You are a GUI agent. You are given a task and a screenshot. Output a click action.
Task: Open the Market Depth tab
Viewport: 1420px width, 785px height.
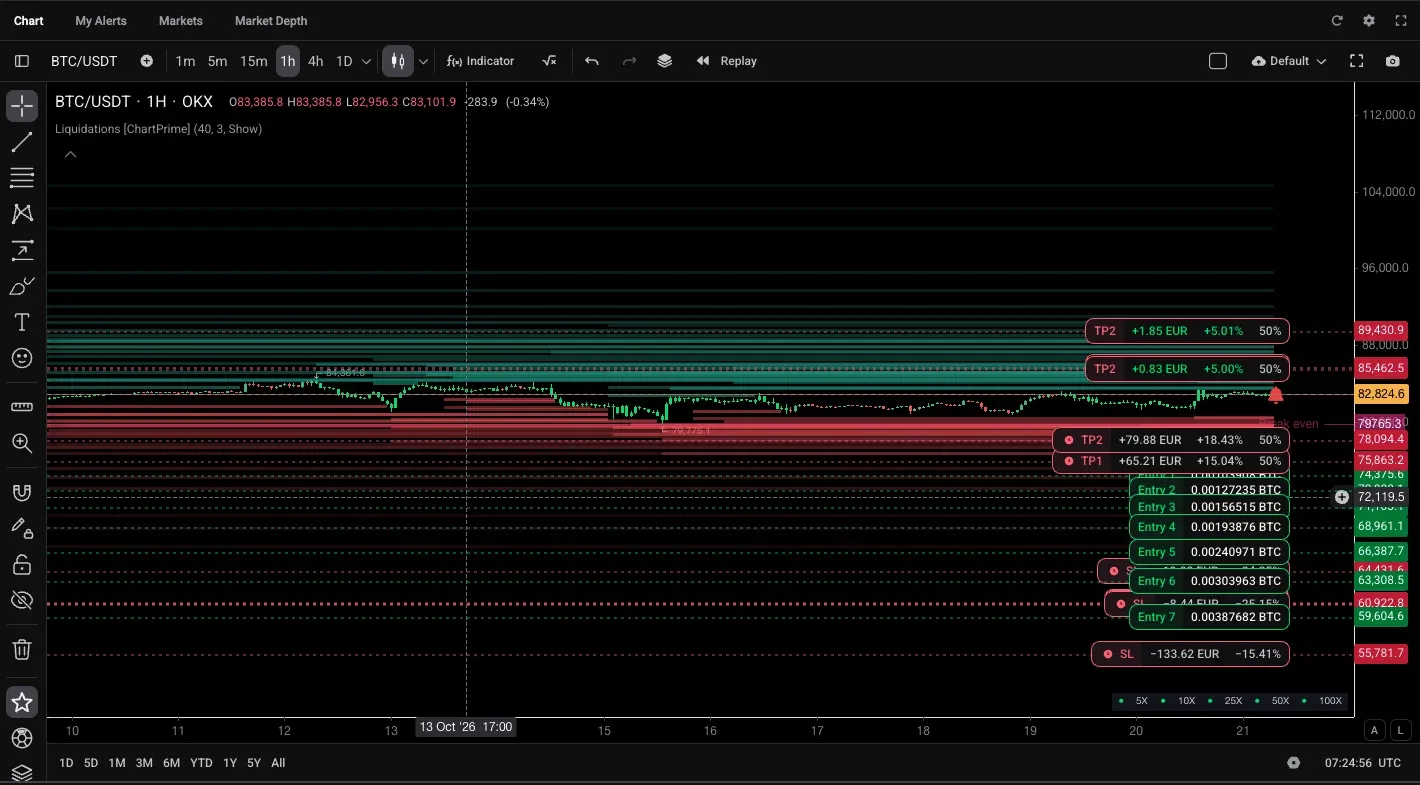(271, 20)
